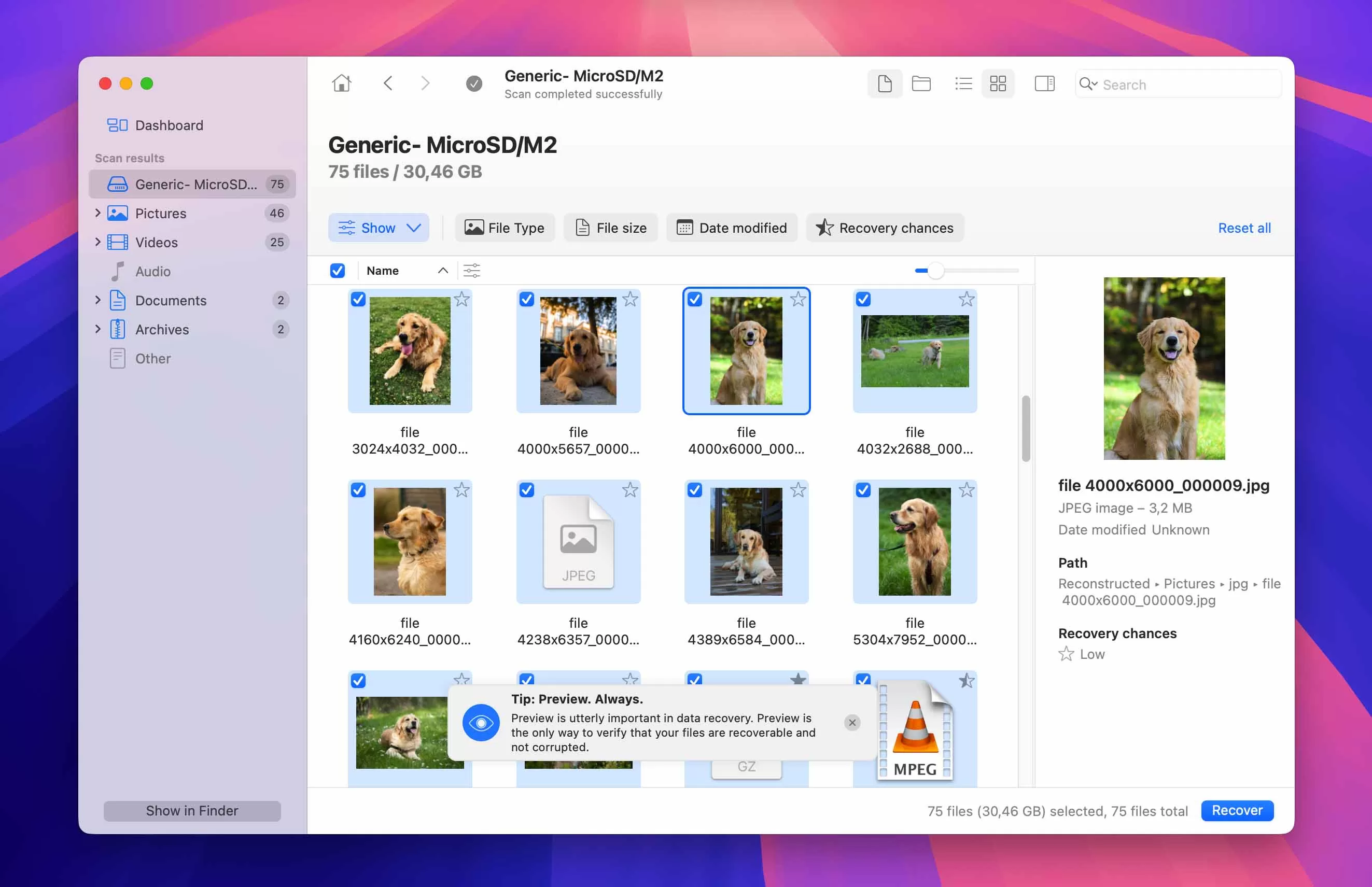Screen dimensions: 1372x887
Task: Uncheck the file 4032x2688 checkbox
Action: pos(863,300)
